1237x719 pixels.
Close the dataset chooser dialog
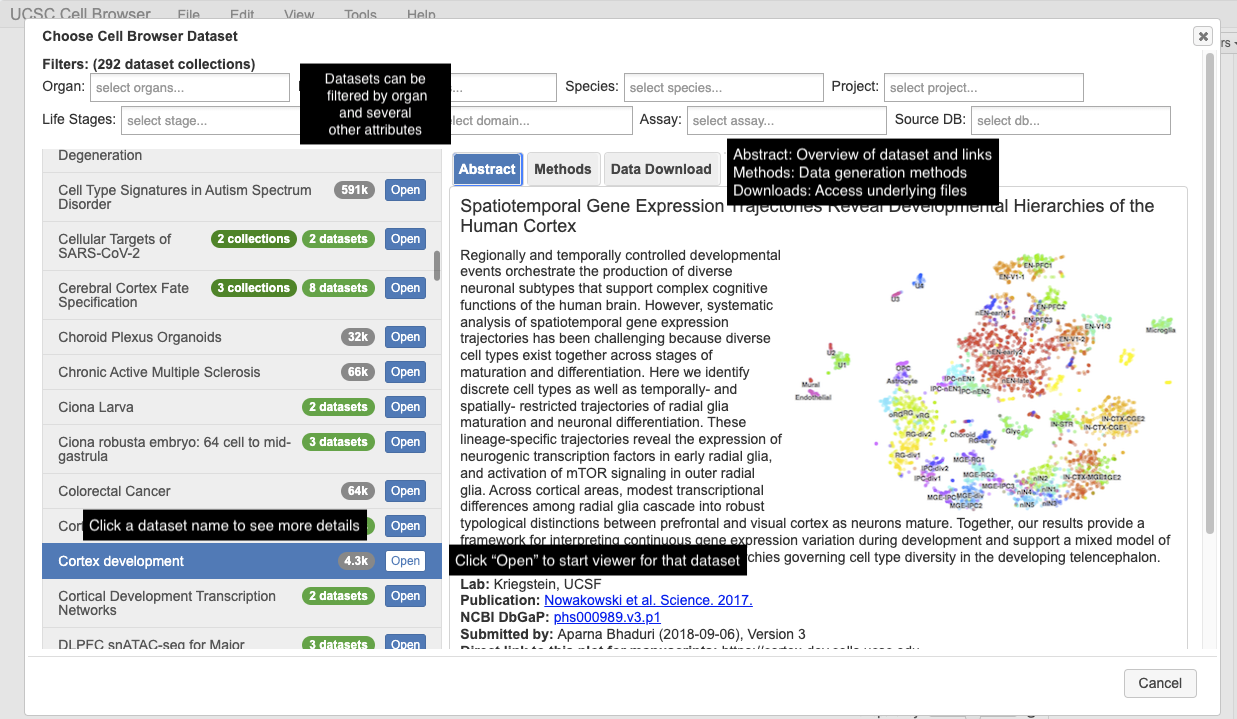click(1202, 36)
